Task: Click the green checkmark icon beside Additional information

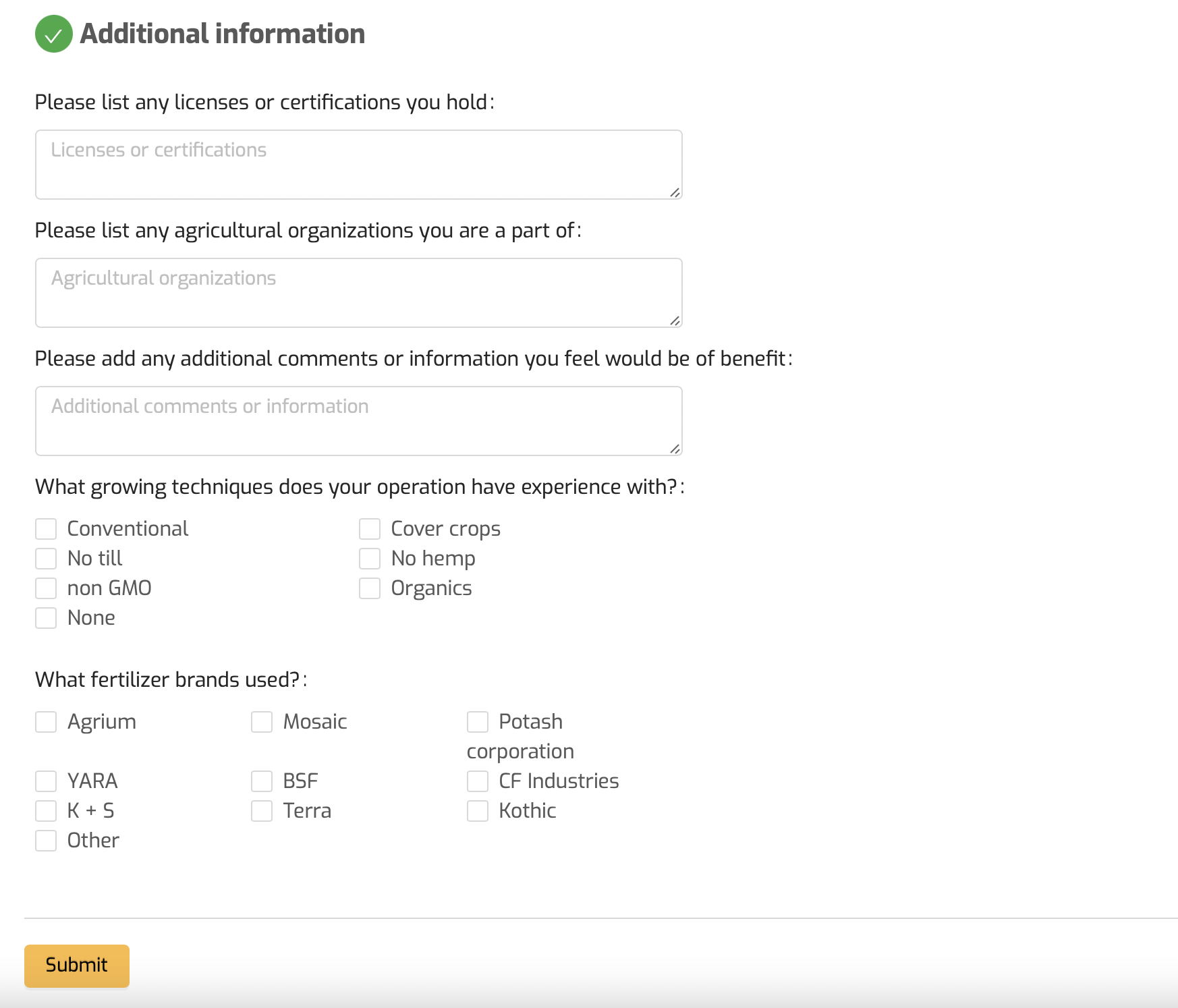Action: tap(54, 34)
